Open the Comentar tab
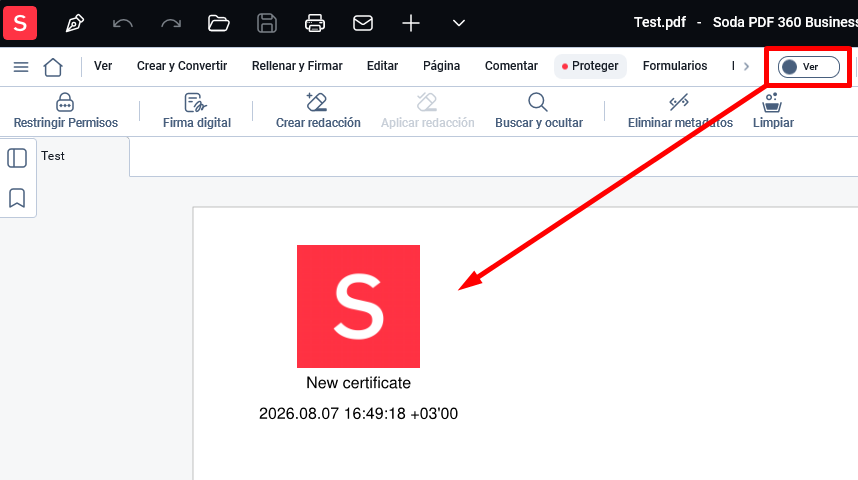Viewport: 858px width, 480px height. point(511,66)
